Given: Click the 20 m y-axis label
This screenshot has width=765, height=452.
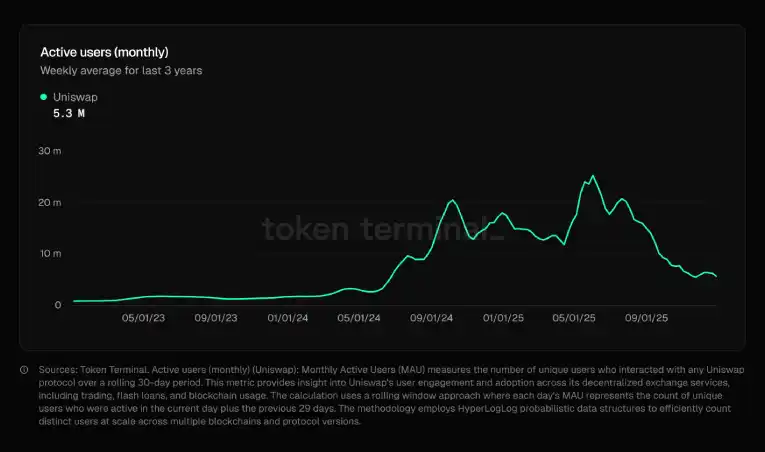Looking at the screenshot, I should pyautogui.click(x=51, y=202).
